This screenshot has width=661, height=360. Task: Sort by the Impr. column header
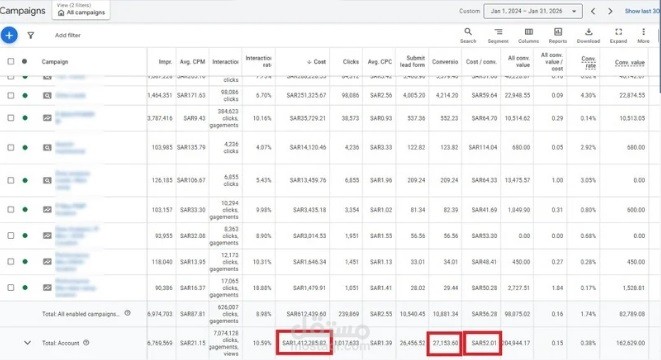coord(165,62)
